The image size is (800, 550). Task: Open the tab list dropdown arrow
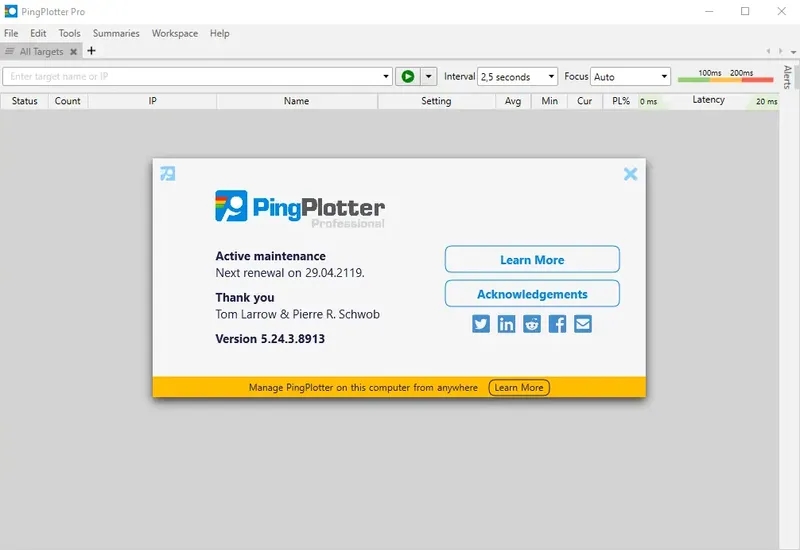793,52
